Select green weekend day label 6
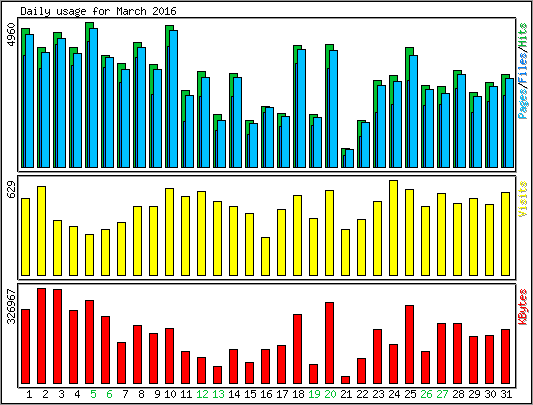Image resolution: width=533 pixels, height=405 pixels. coord(109,394)
